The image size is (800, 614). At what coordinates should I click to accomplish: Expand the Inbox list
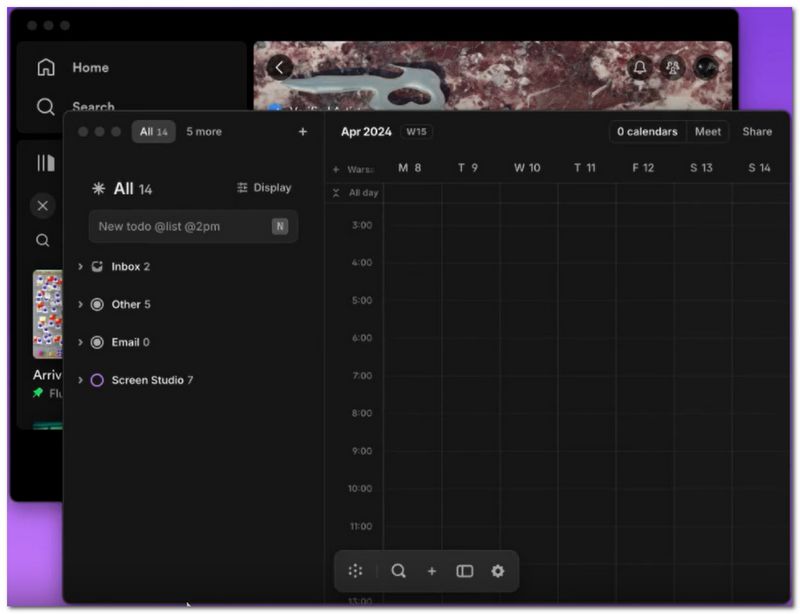tap(82, 266)
